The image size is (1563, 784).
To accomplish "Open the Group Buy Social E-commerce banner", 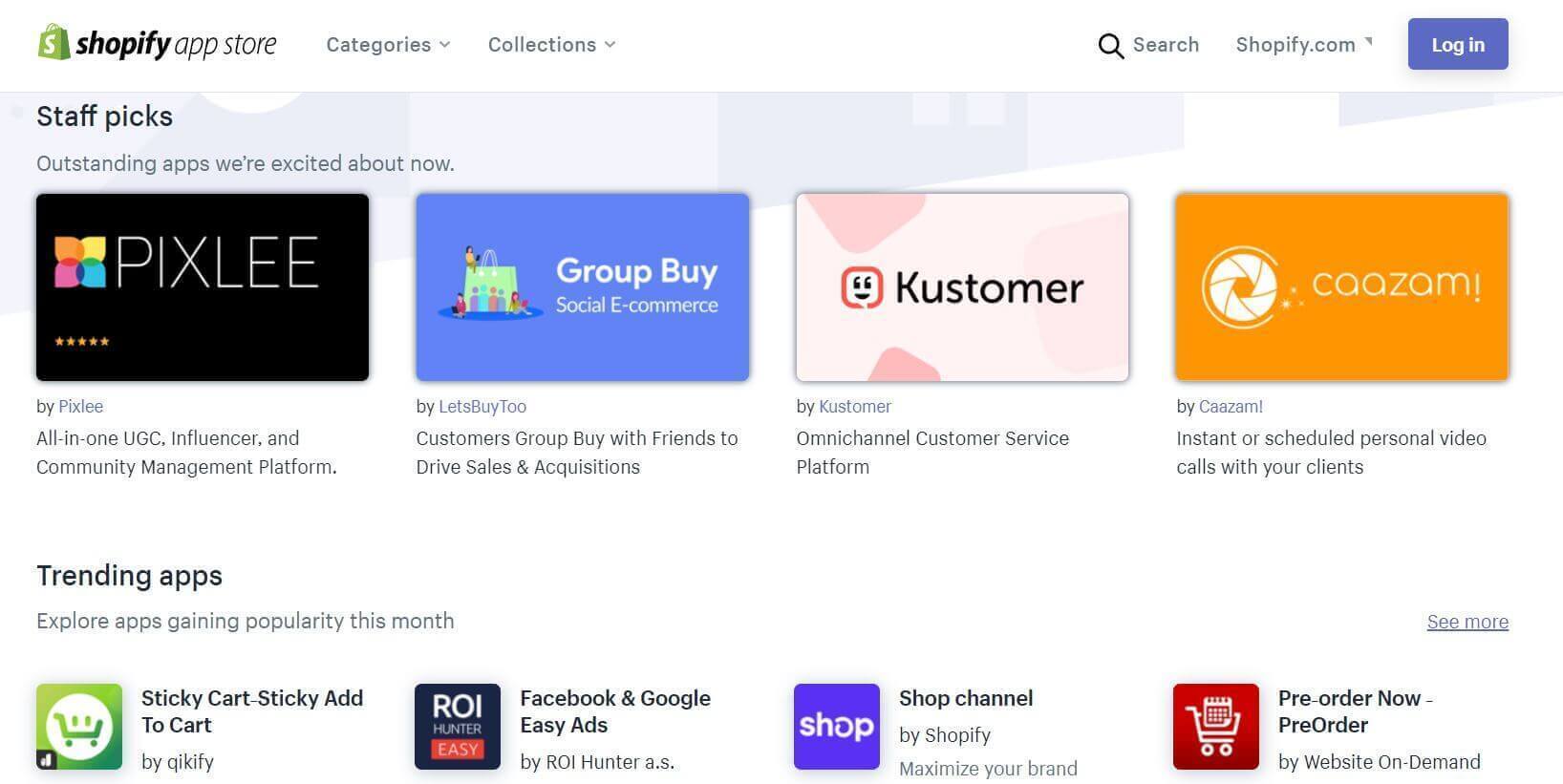I will coord(583,287).
